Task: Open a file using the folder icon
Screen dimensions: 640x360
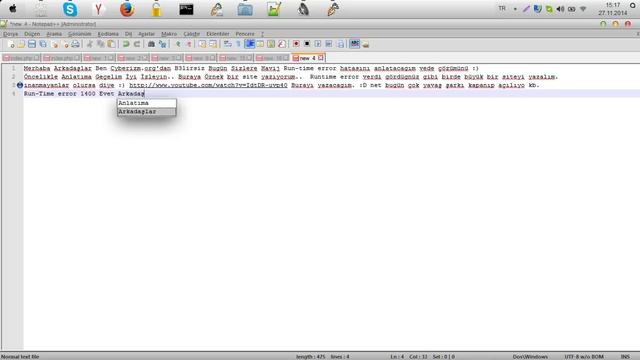Action: (21, 44)
